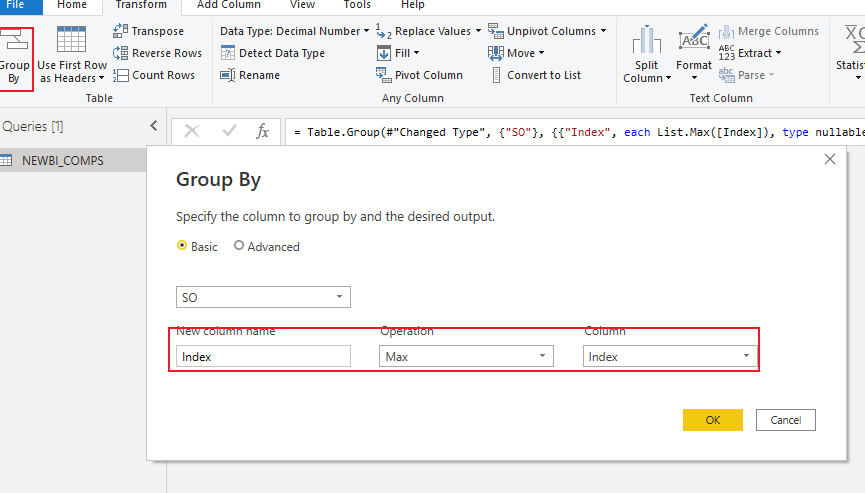The height and width of the screenshot is (493, 865).
Task: Expand the Use First Row as Headers arrow
Action: point(102,78)
